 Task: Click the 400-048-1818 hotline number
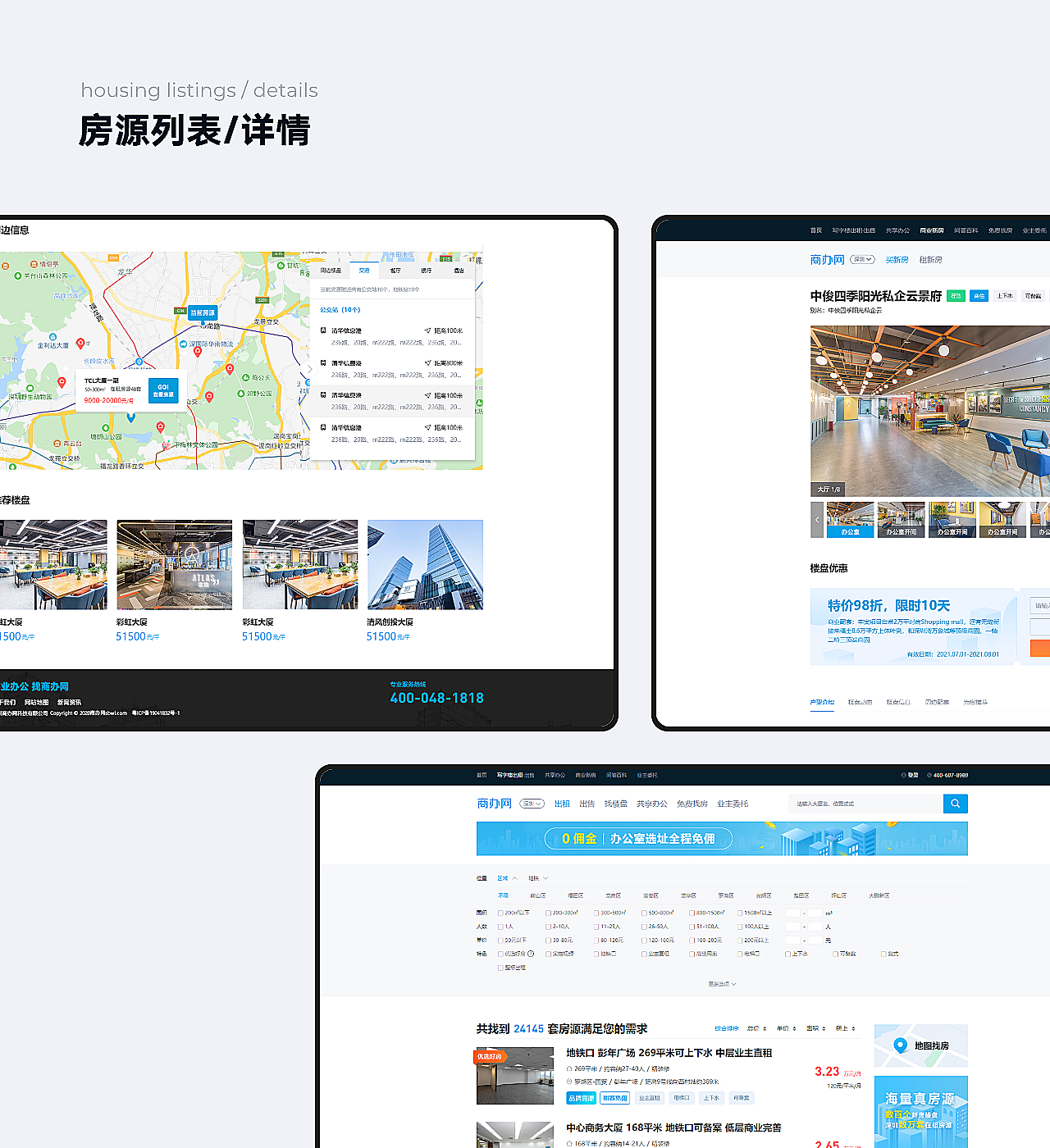[x=437, y=698]
